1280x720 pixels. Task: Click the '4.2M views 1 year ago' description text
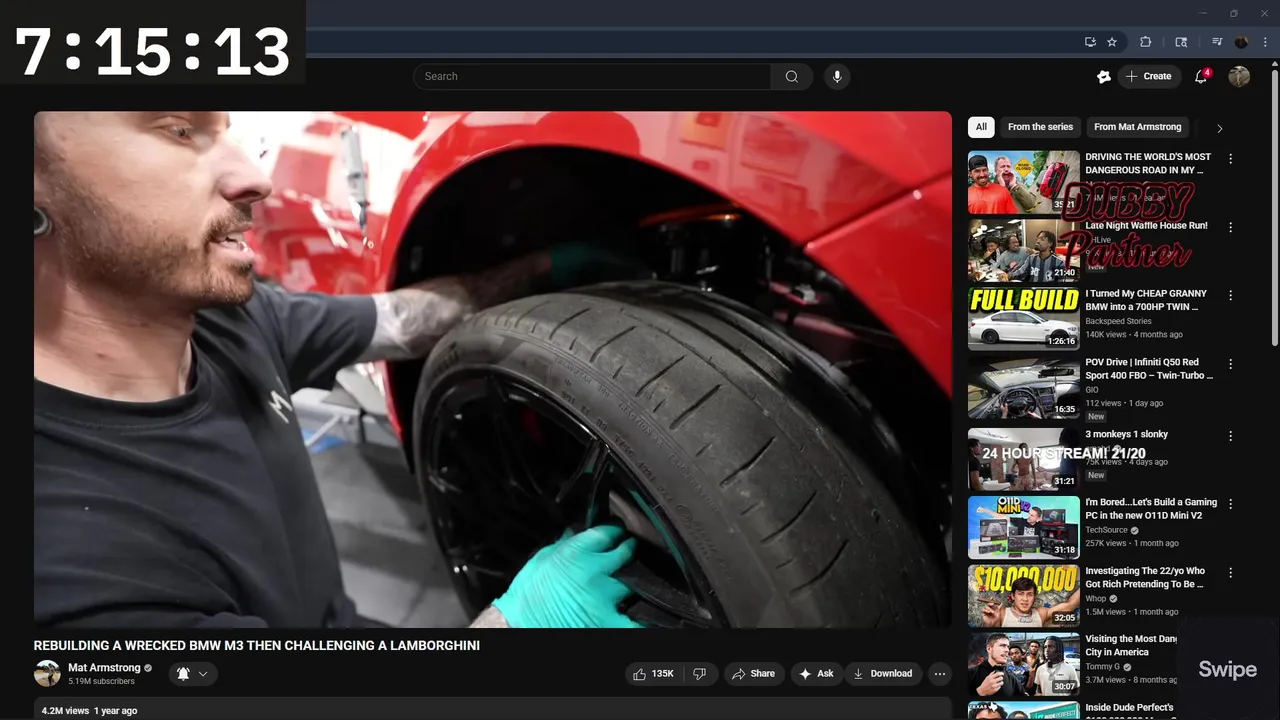point(89,711)
